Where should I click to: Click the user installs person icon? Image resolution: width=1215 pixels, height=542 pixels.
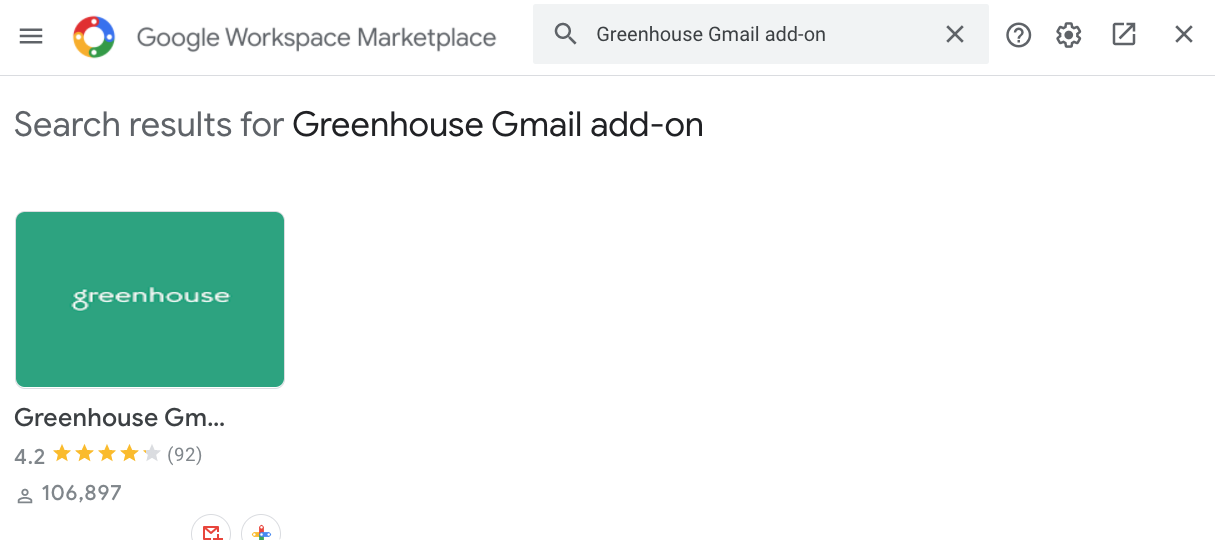[x=25, y=495]
